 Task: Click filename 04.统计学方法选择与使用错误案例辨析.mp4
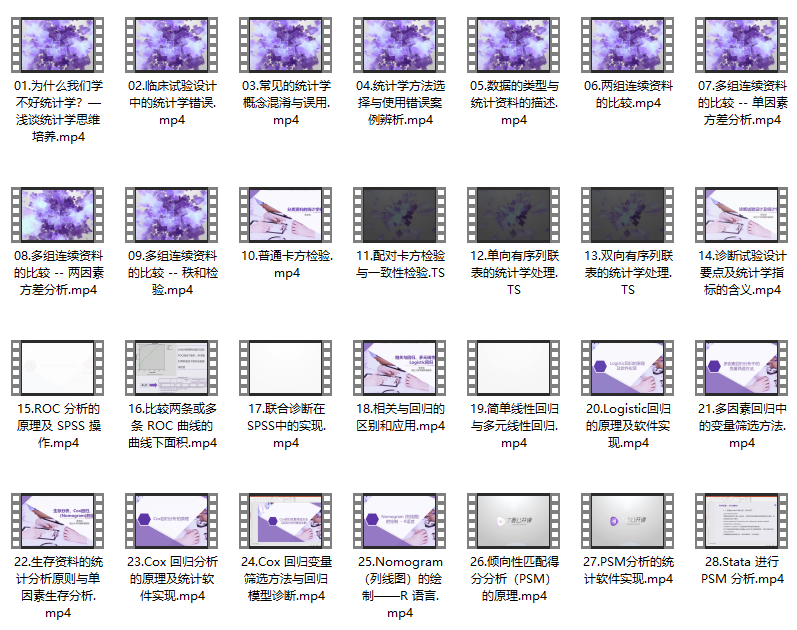coord(400,103)
